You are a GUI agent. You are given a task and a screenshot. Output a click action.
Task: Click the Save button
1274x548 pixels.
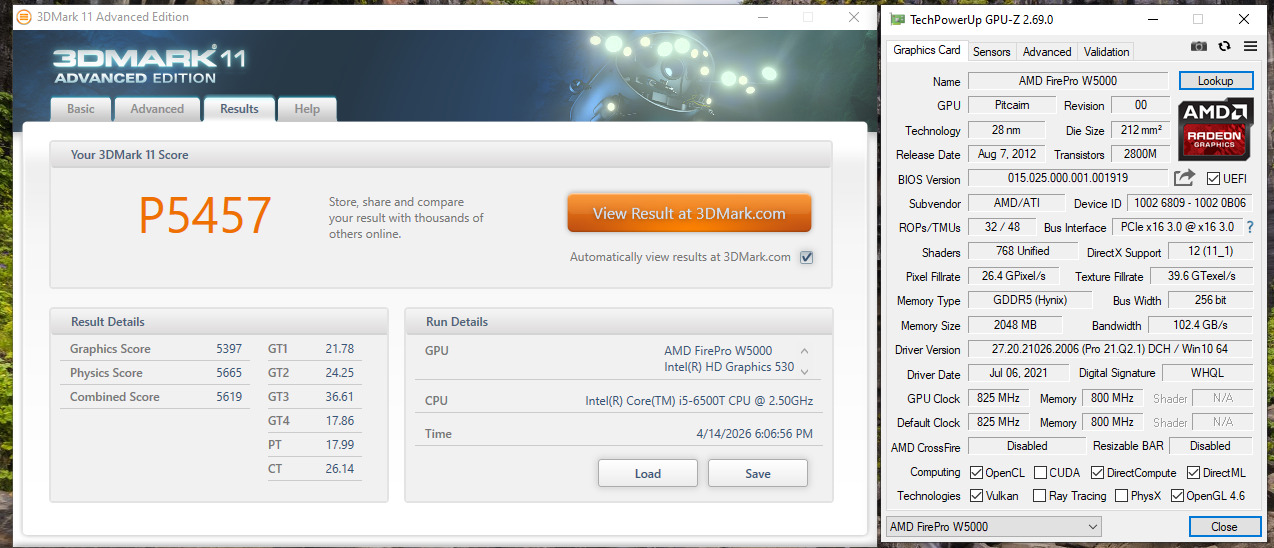pos(758,473)
